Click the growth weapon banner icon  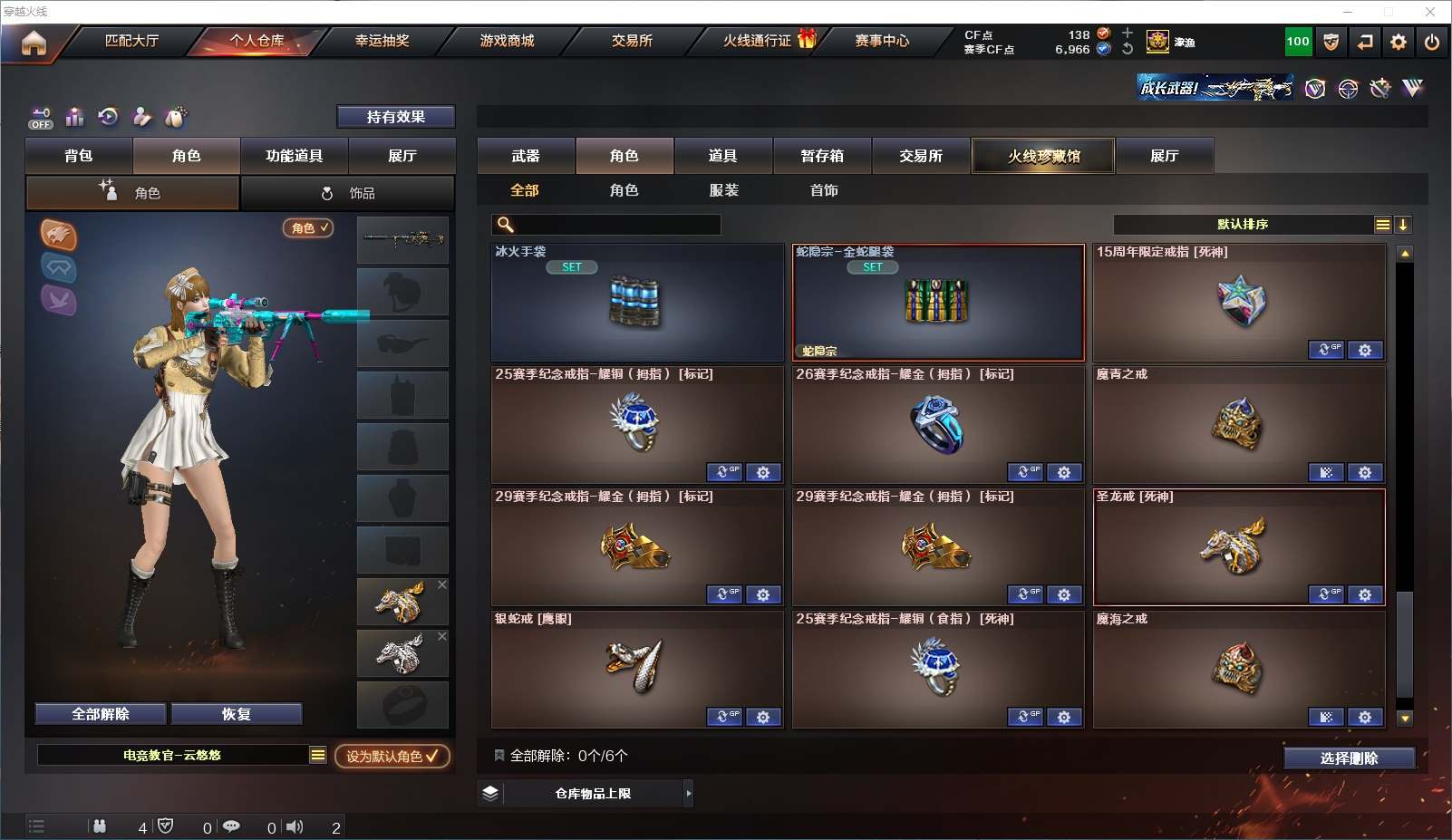[1215, 88]
